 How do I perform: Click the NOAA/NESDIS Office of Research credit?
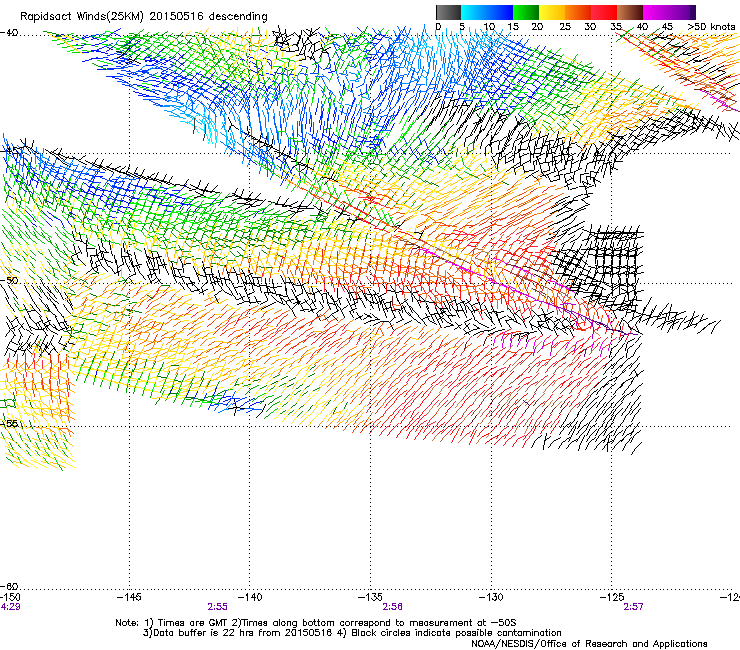[x=589, y=644]
